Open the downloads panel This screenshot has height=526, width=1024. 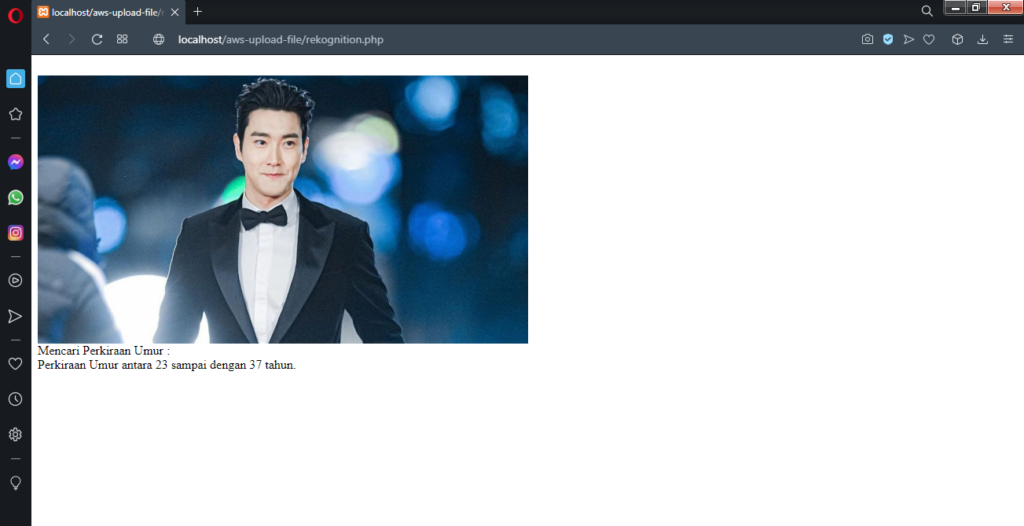[982, 39]
